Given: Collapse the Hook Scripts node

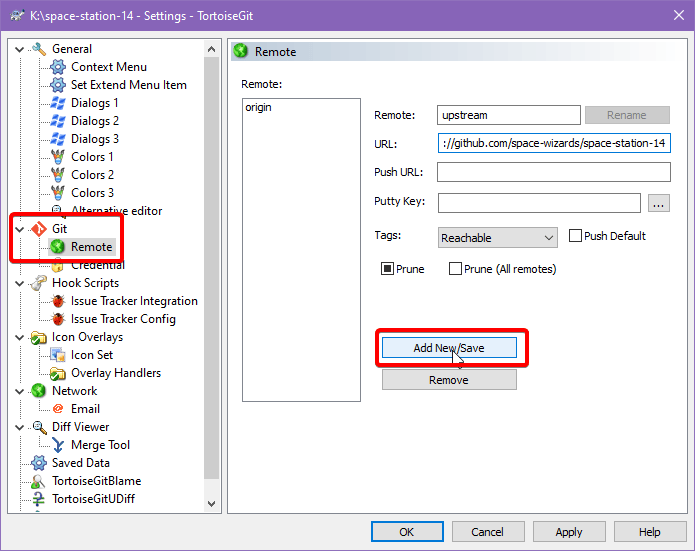Looking at the screenshot, I should click(x=20, y=283).
